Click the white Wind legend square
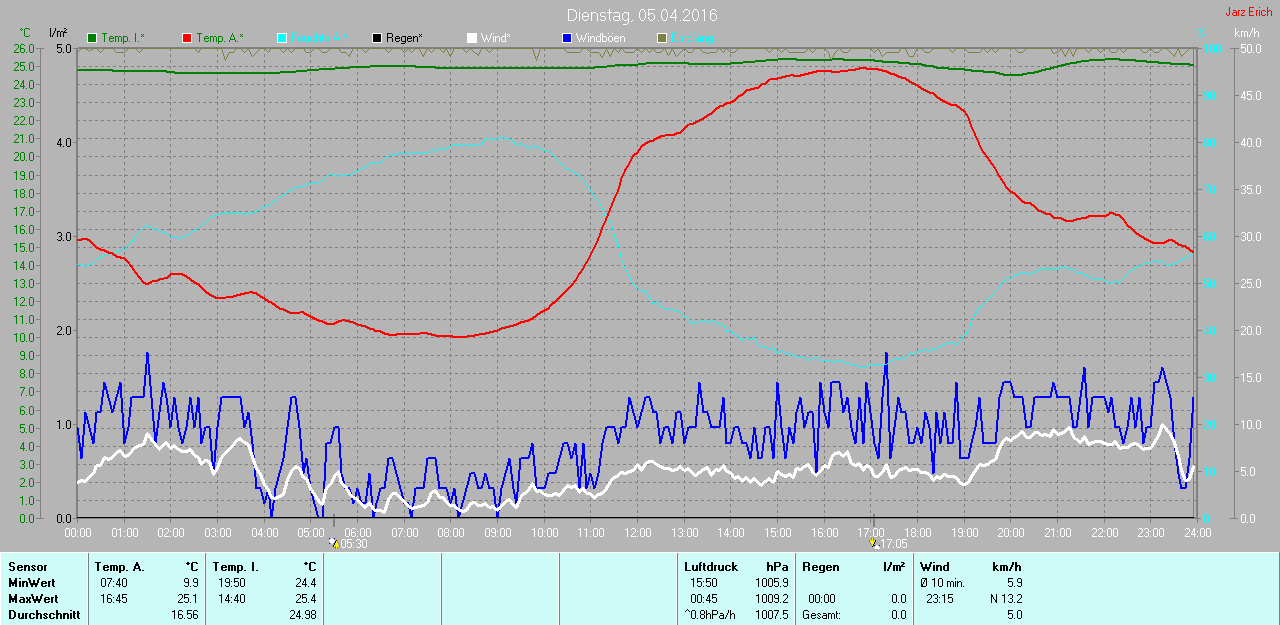This screenshot has width=1280, height=625. (472, 38)
